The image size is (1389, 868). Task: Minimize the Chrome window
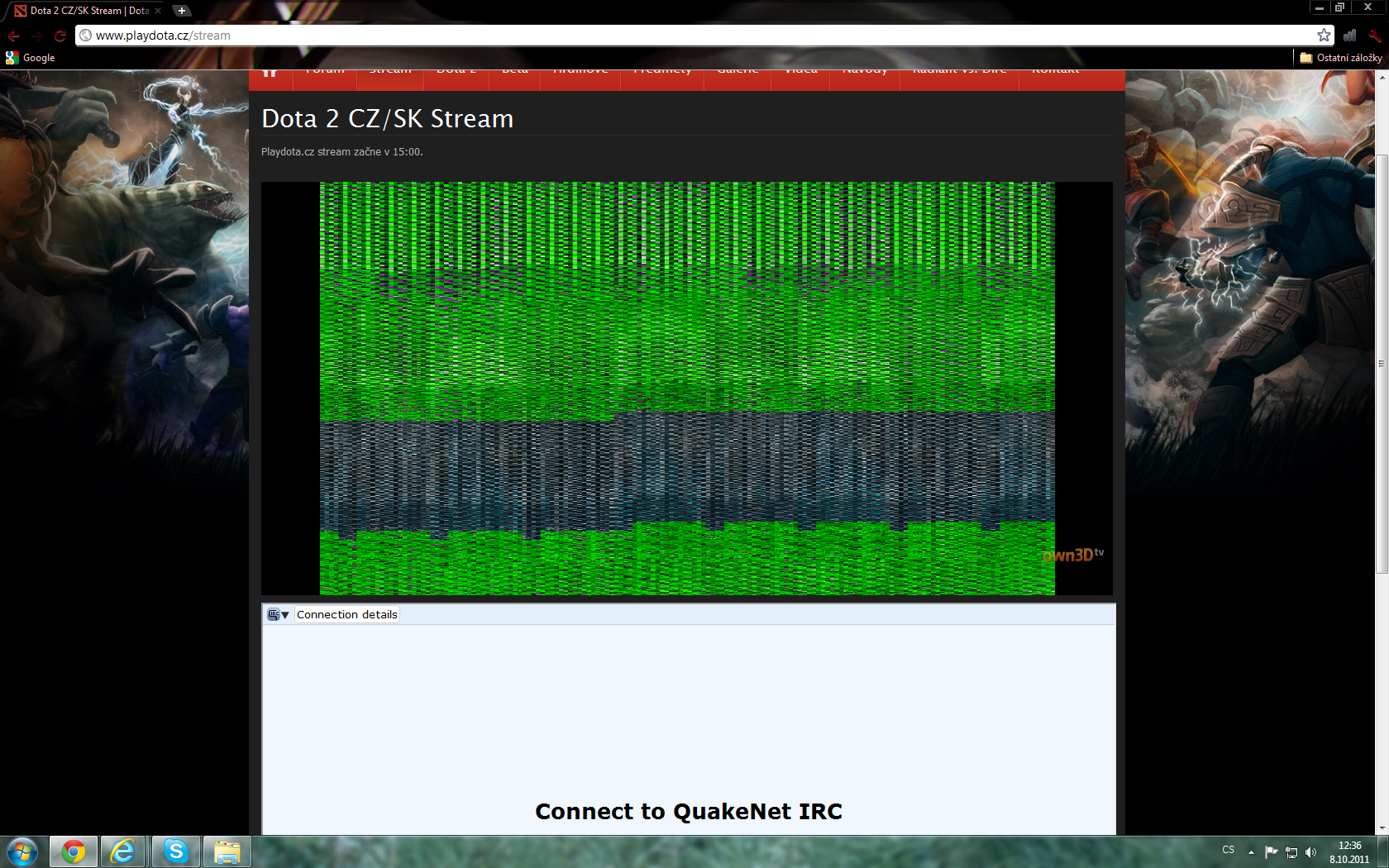[1319, 7]
